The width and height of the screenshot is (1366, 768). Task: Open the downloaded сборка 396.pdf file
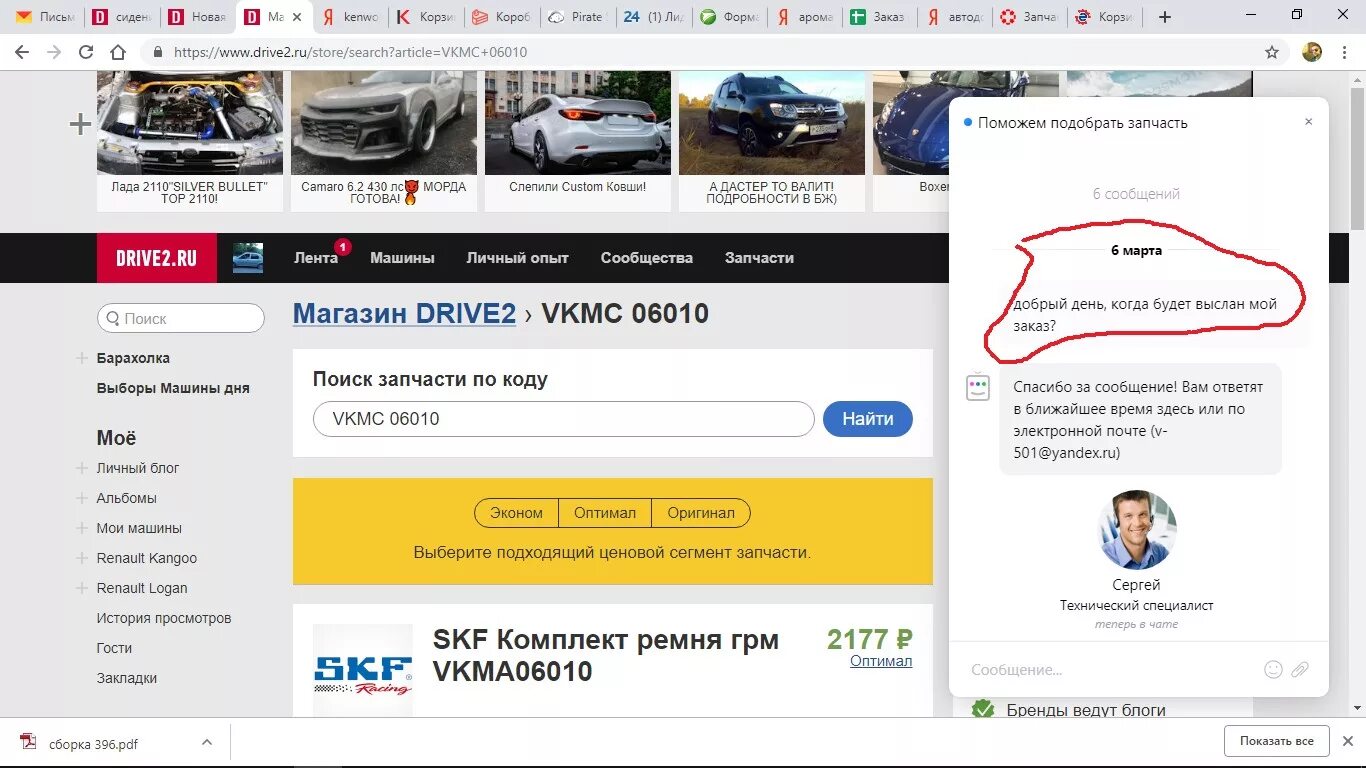(x=94, y=743)
